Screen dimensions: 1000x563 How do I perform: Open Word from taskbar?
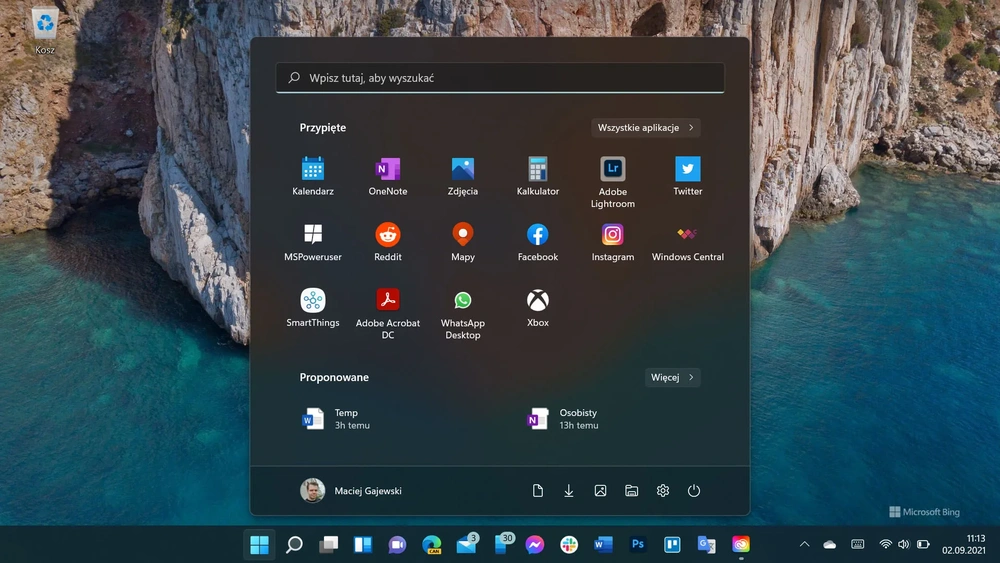(x=603, y=545)
